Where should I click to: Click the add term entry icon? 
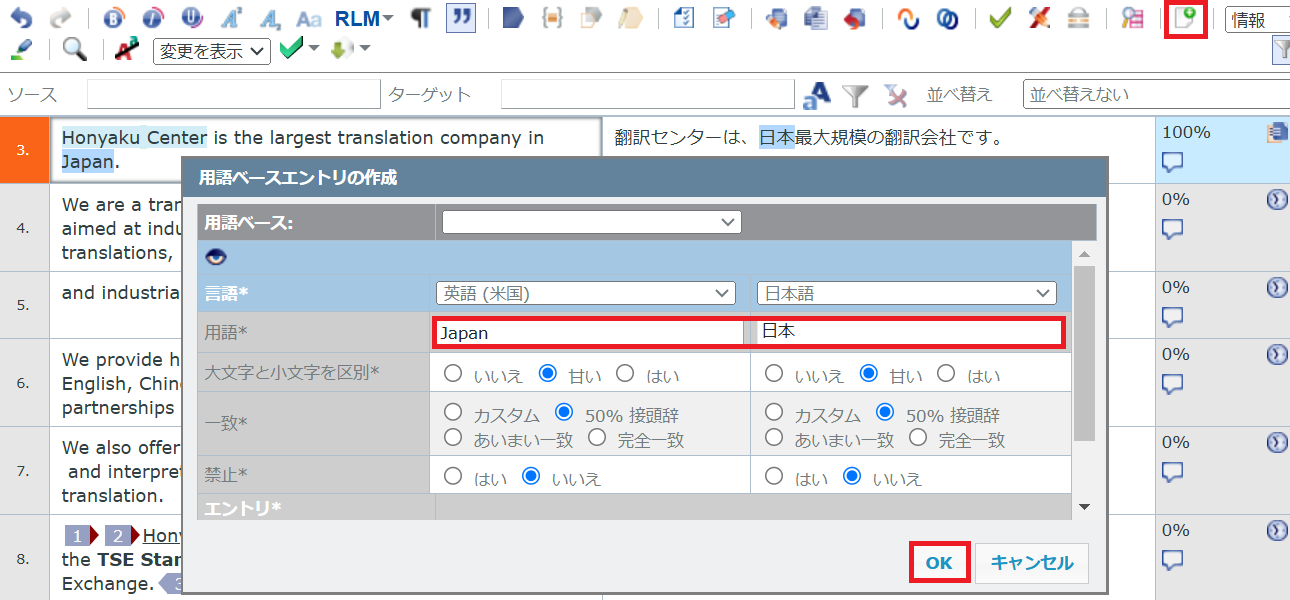pos(1186,19)
